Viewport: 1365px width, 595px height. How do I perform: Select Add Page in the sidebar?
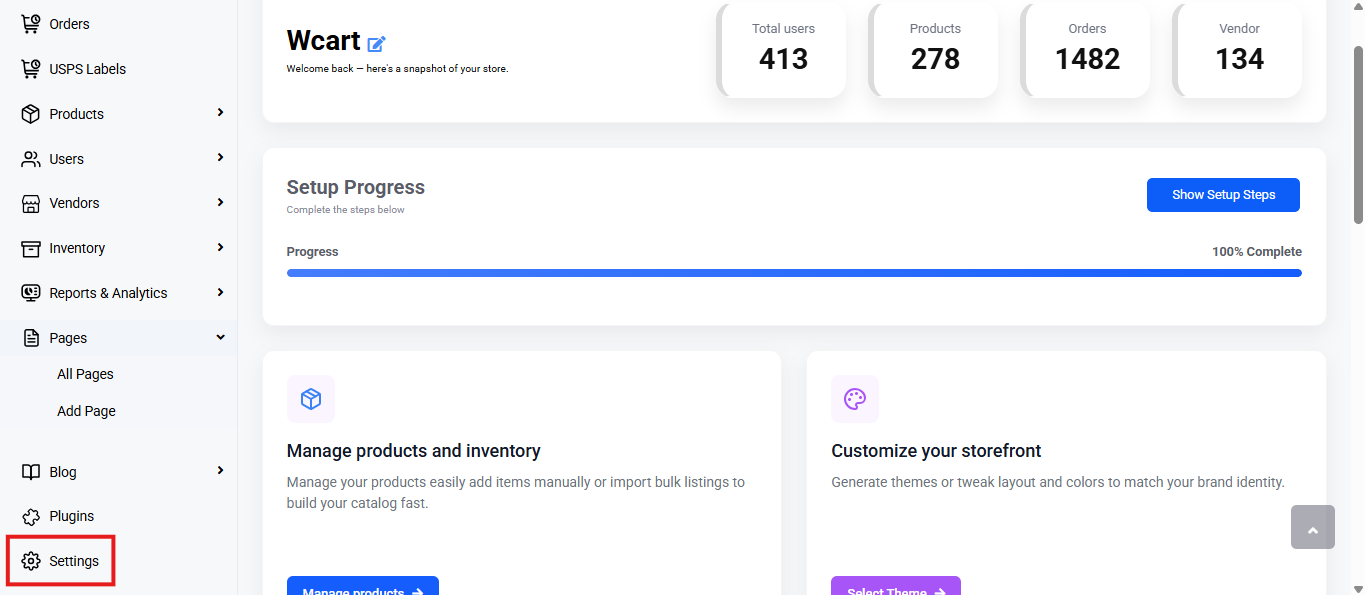click(86, 411)
